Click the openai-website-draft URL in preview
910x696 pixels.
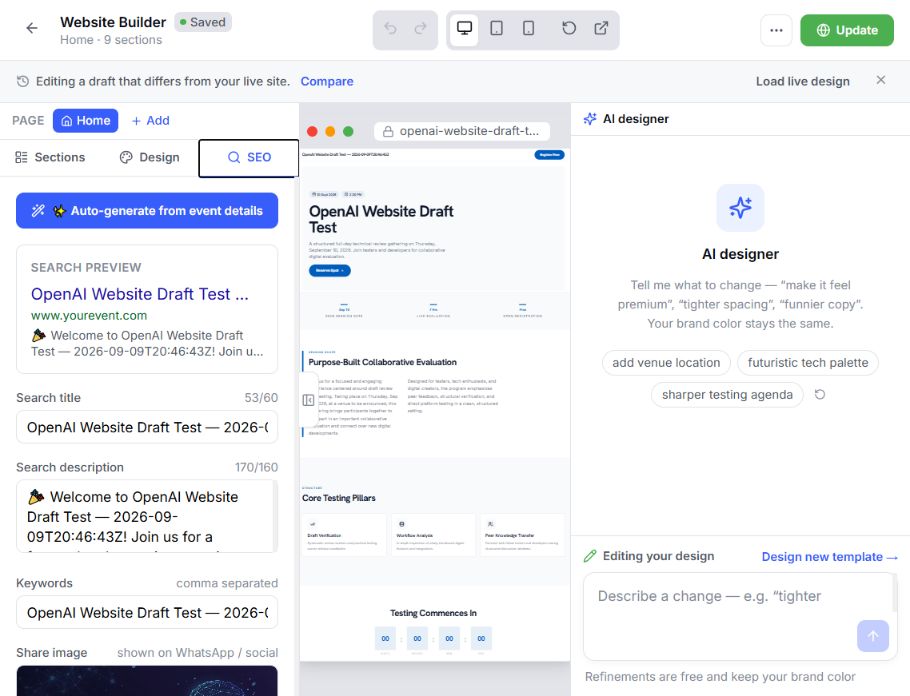[x=469, y=131]
